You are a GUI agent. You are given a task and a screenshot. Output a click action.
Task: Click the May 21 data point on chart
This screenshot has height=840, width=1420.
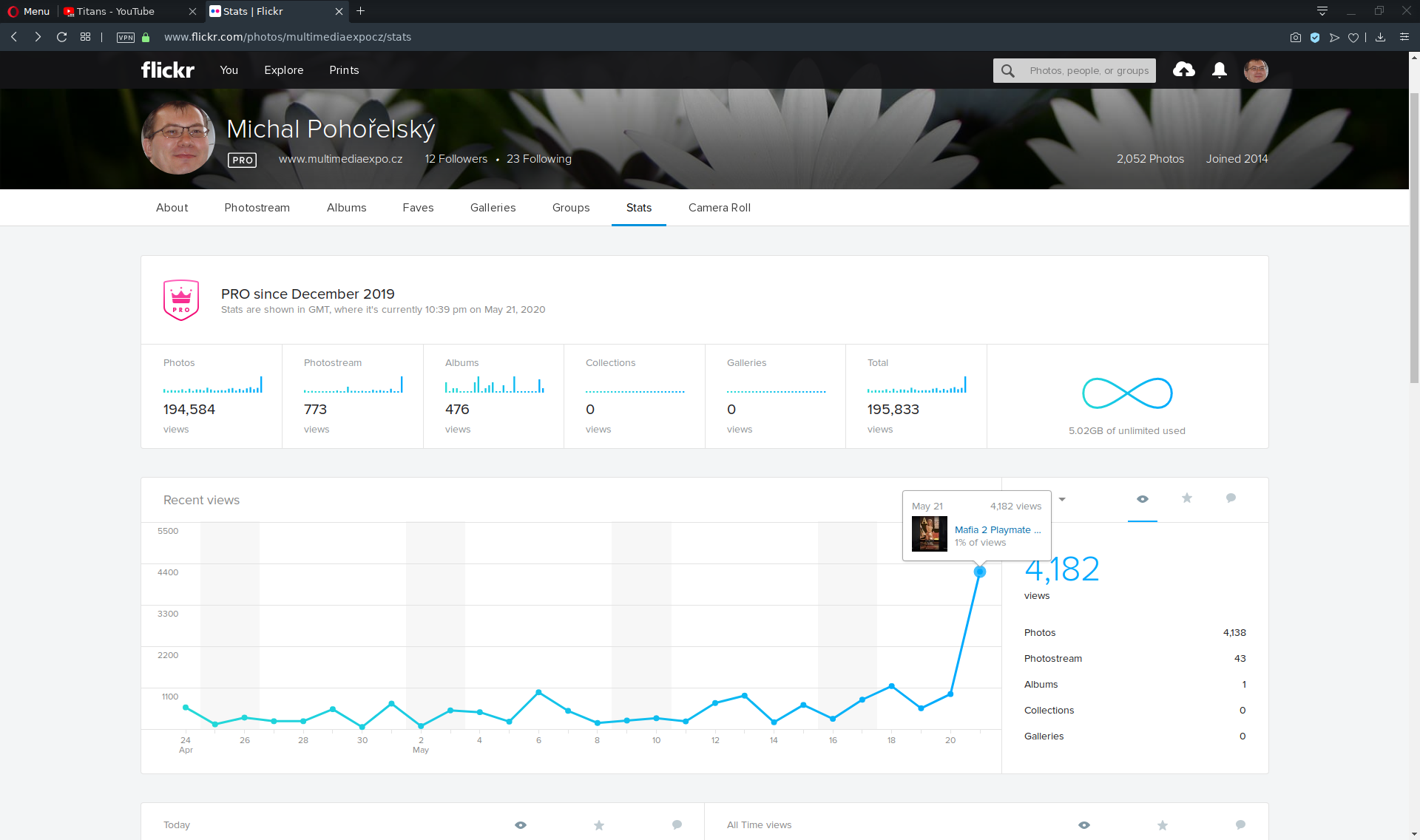[x=980, y=572]
